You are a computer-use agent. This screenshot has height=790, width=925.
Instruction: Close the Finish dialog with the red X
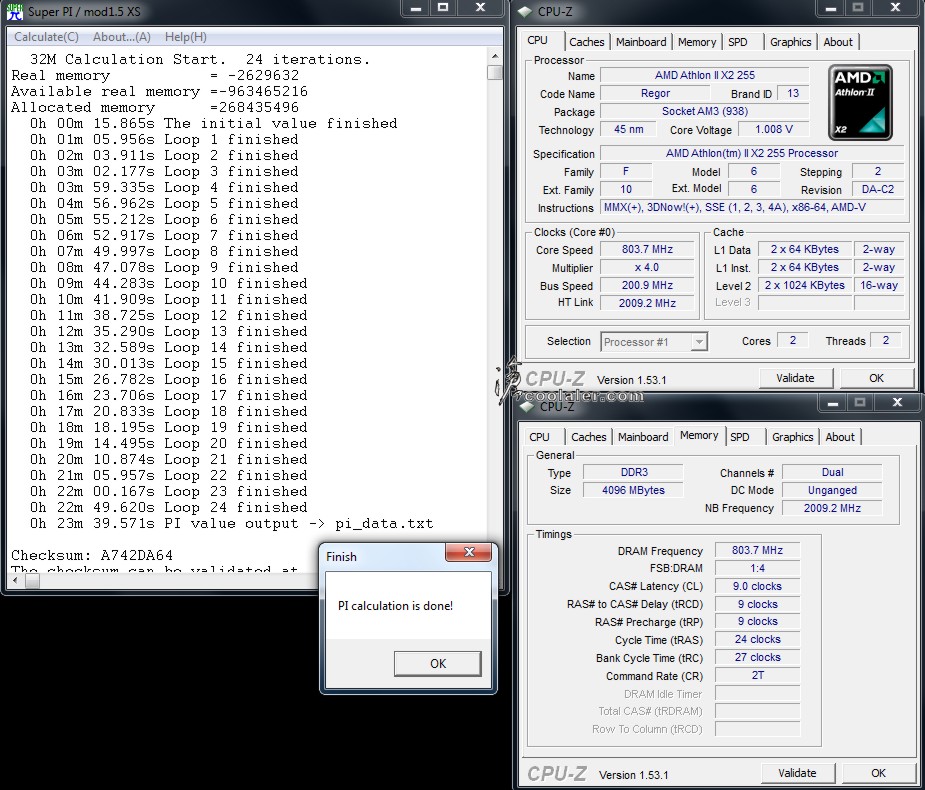(x=469, y=552)
